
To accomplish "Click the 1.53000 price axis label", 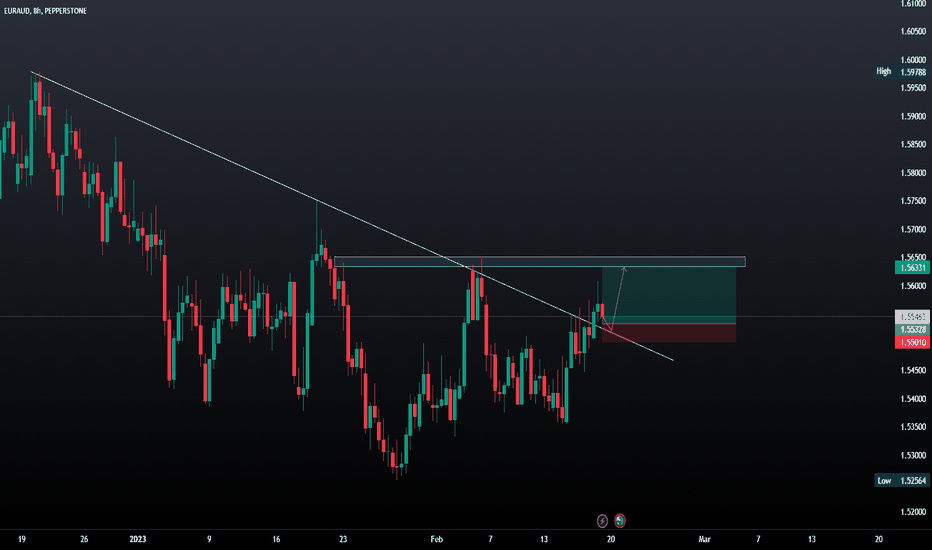I will [x=913, y=455].
